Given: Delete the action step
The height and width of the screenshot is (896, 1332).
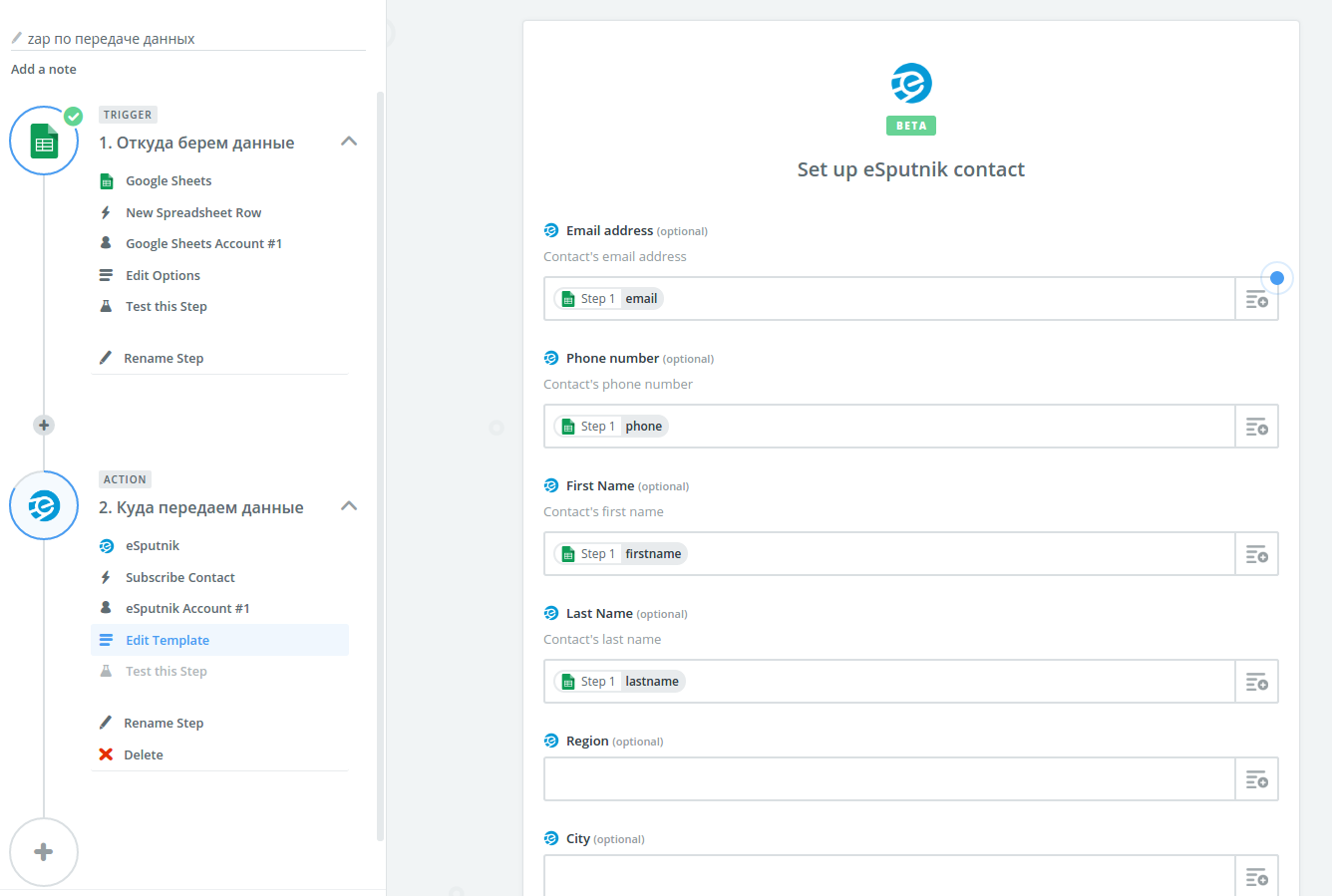Looking at the screenshot, I should pyautogui.click(x=144, y=755).
